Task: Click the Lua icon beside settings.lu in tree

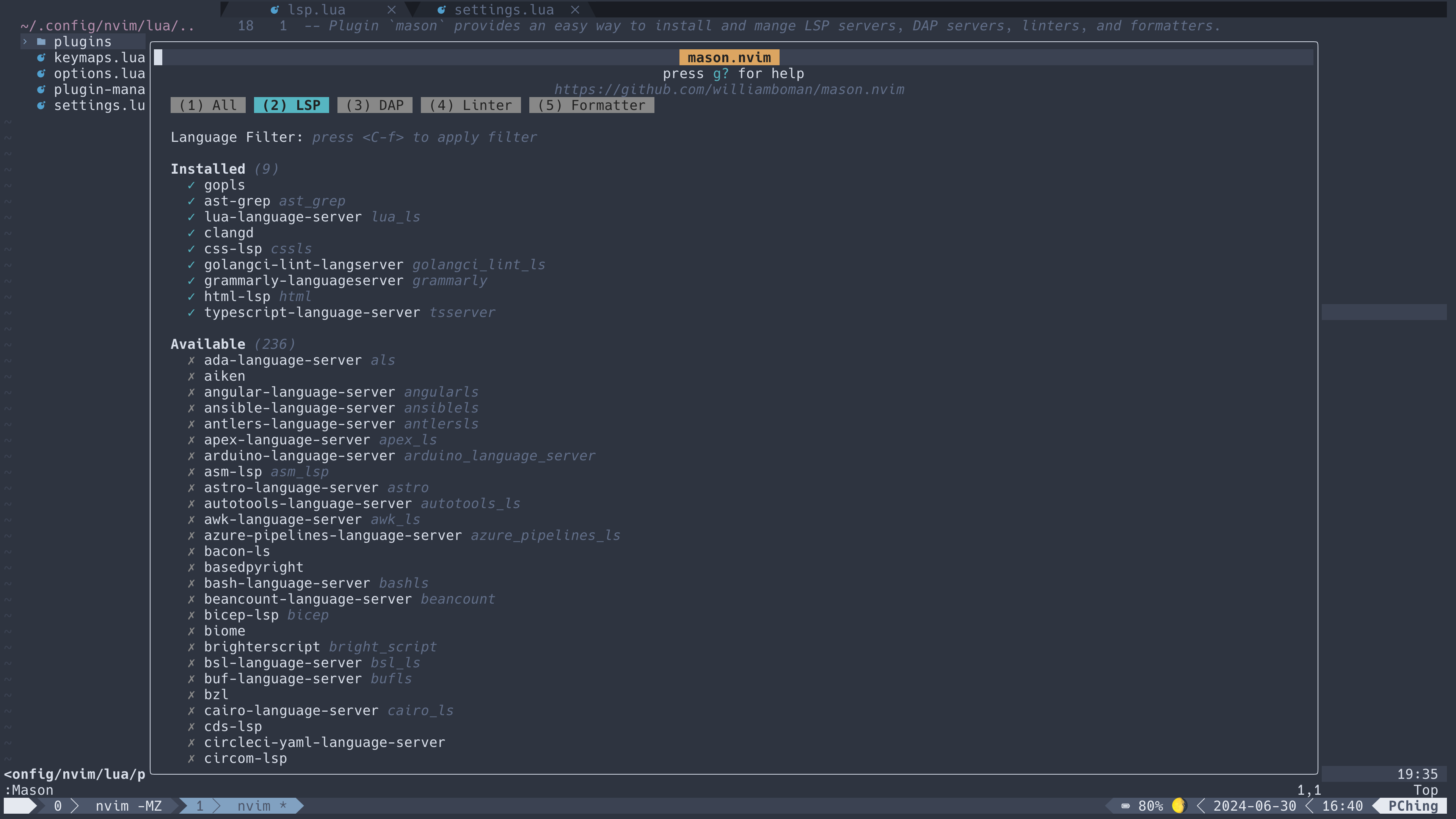Action: coord(41,105)
